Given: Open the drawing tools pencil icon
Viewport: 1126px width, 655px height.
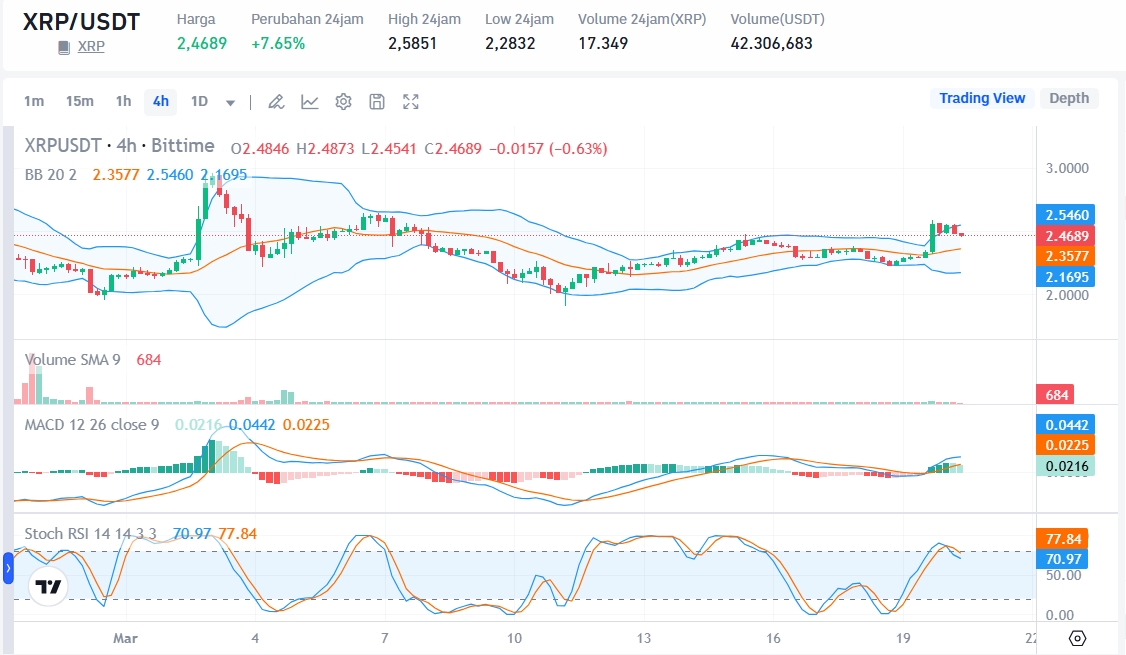Looking at the screenshot, I should coord(276,102).
